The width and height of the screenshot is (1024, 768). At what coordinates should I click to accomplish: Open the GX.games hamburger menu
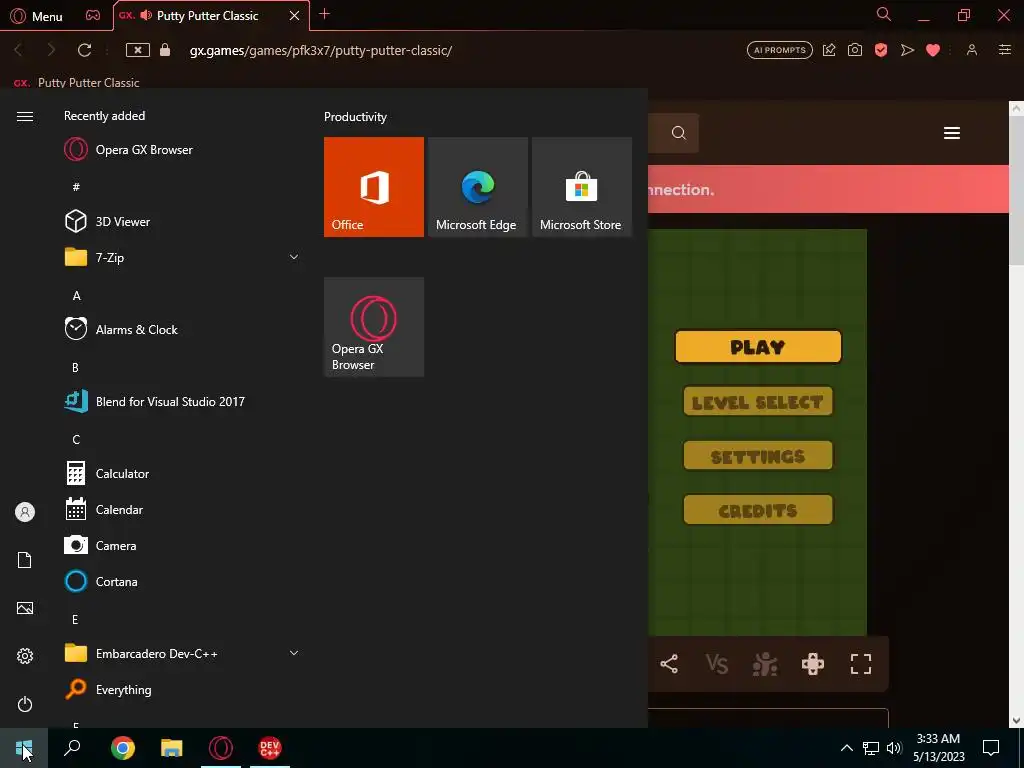coord(952,133)
